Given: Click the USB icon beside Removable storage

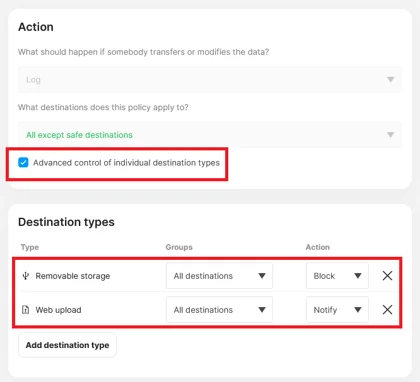Looking at the screenshot, I should coord(26,276).
